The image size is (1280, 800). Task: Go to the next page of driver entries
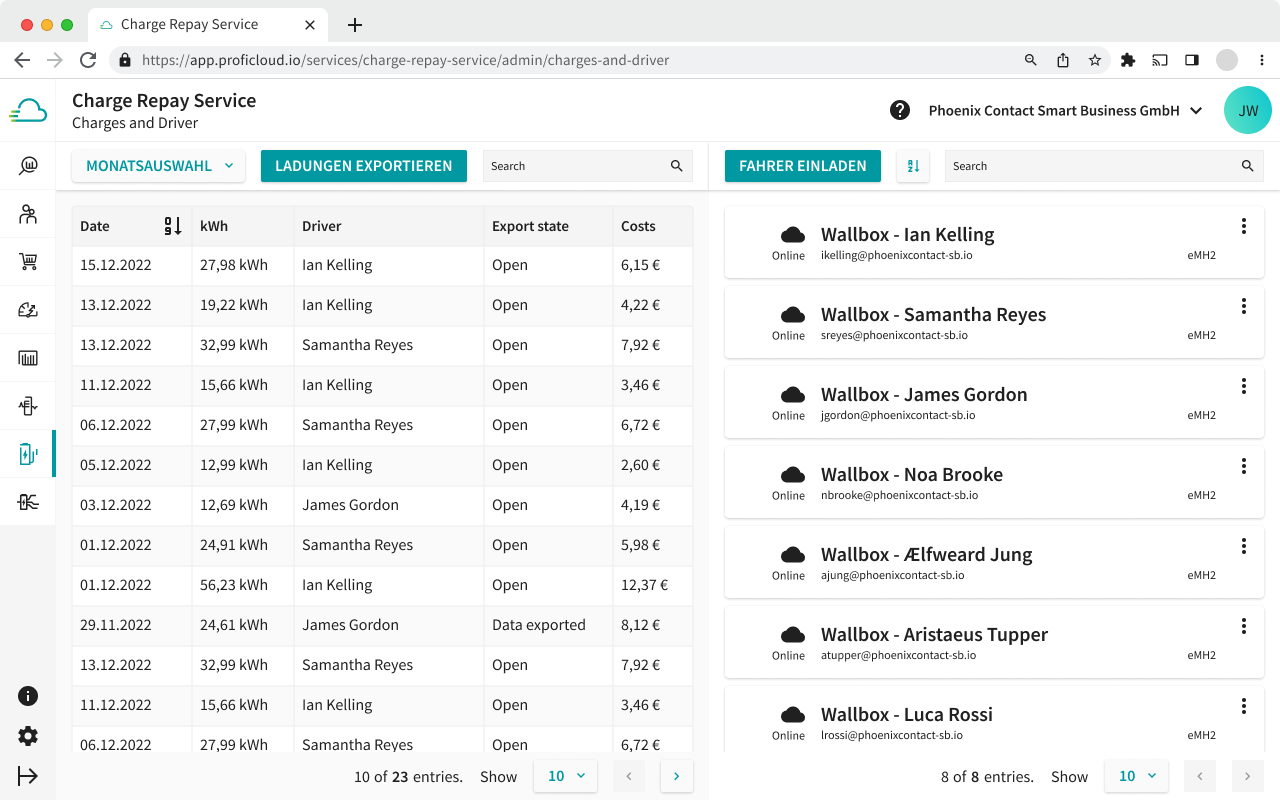click(1247, 775)
